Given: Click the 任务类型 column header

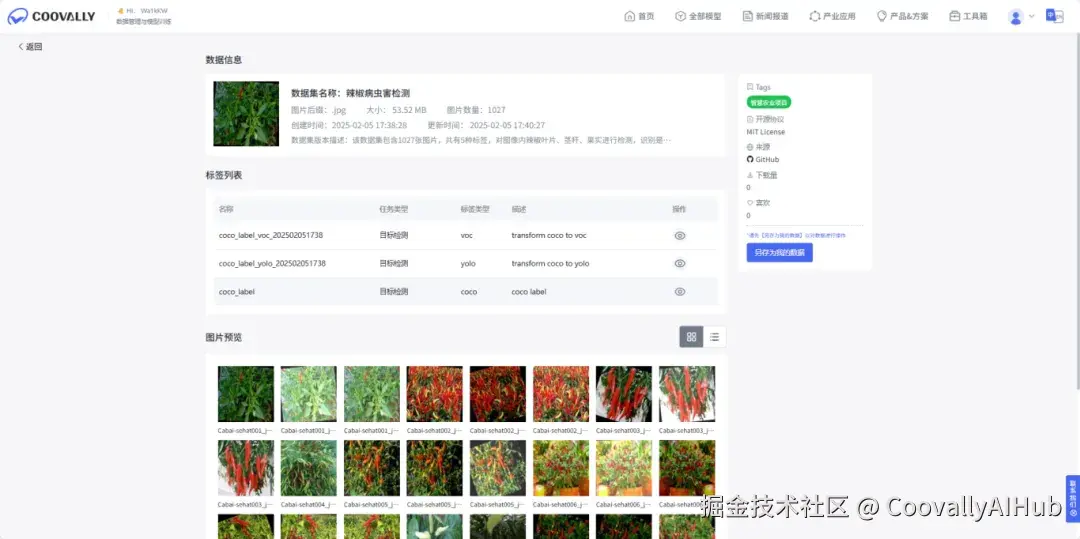Looking at the screenshot, I should [393, 209].
